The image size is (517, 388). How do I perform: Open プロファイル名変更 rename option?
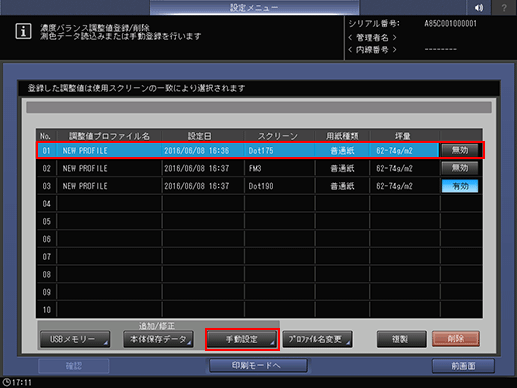317,339
